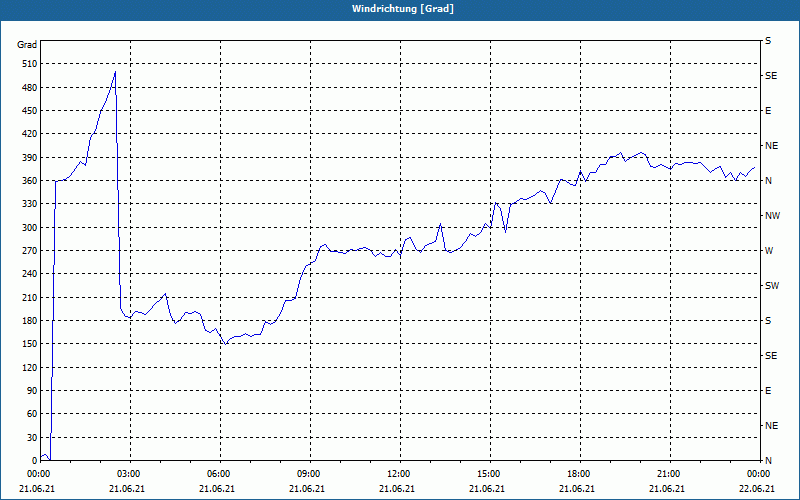Click the 420 y-axis tick label
This screenshot has height=500, width=800.
click(30, 134)
